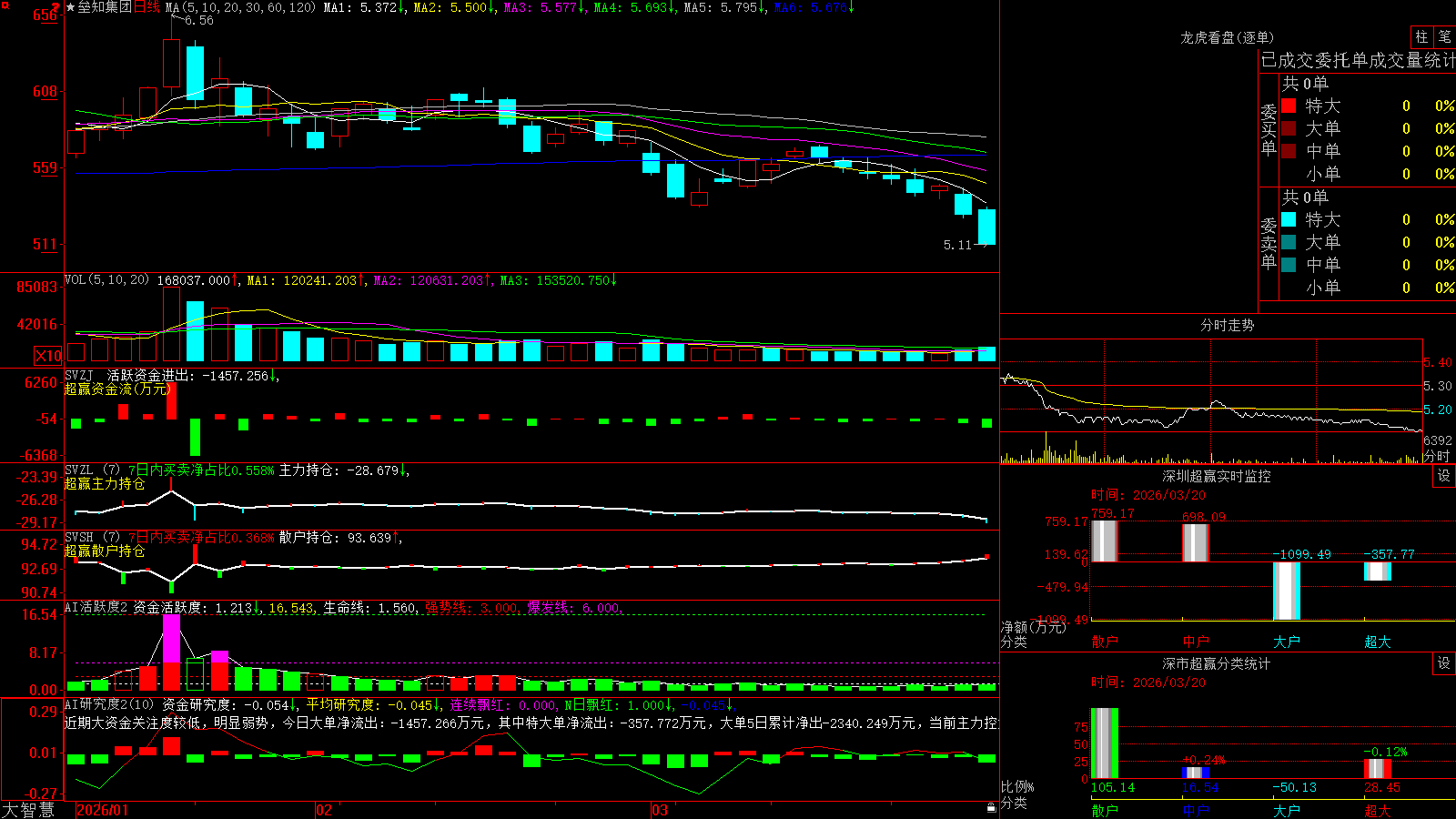Image resolution: width=1456 pixels, height=819 pixels.
Task: Click the red 特大 buy-order color swatch
Action: click(1289, 106)
